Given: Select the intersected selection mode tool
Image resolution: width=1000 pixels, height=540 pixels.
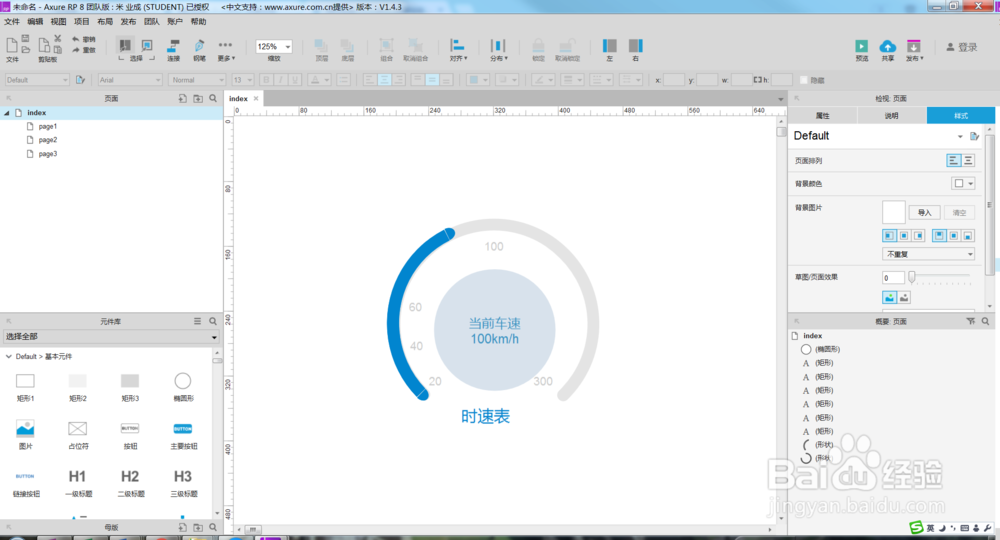Looking at the screenshot, I should click(125, 45).
